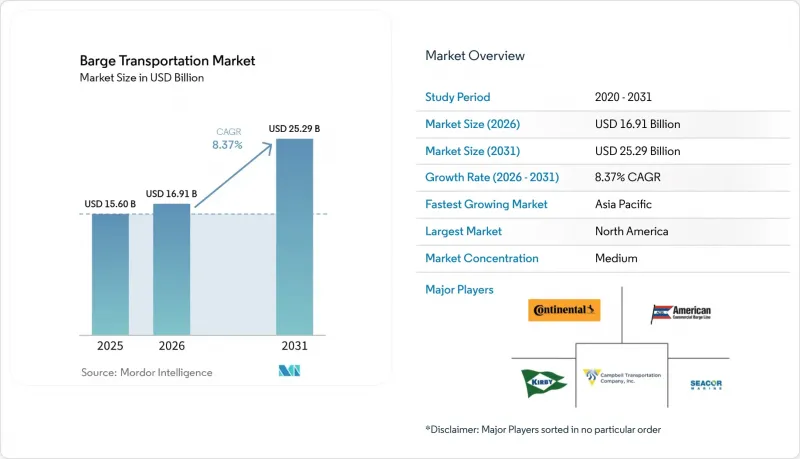Click the Market Concentration label

click(x=482, y=258)
